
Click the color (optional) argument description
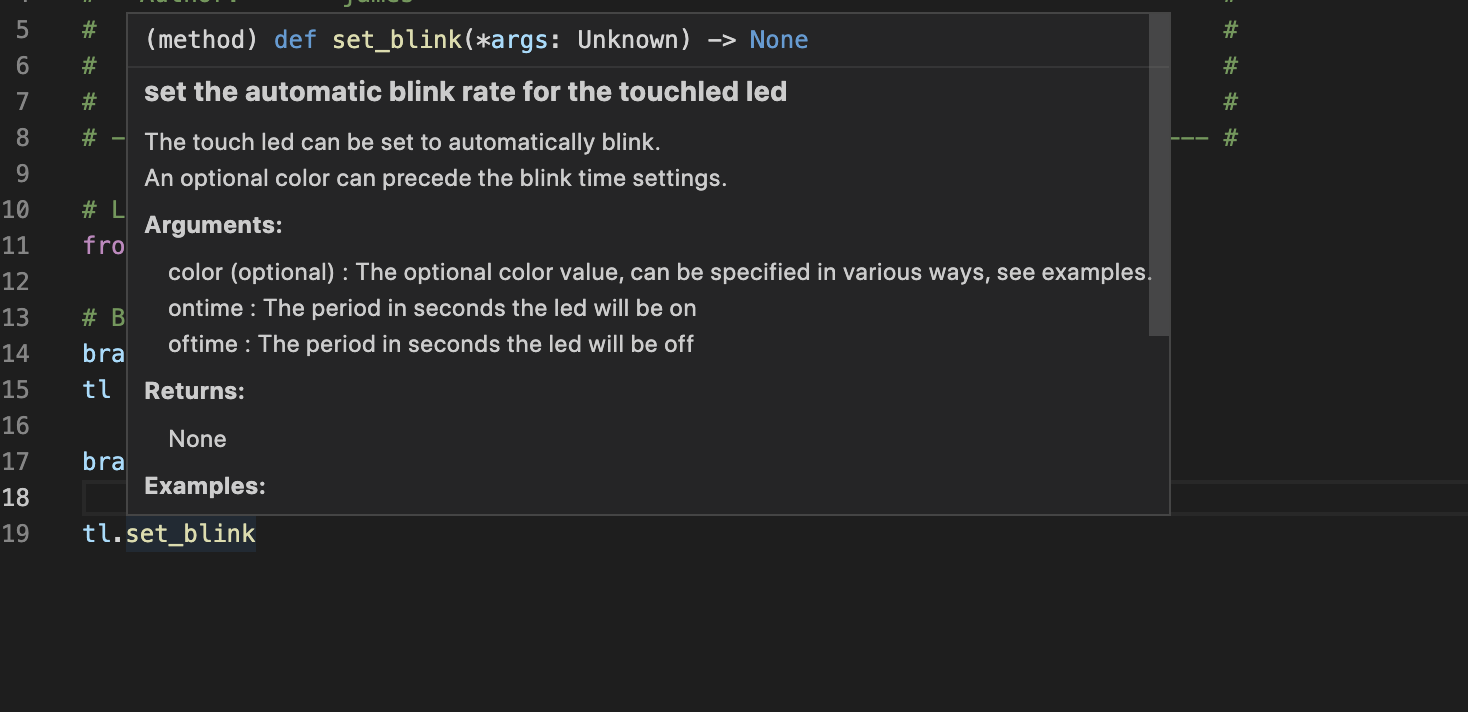659,272
